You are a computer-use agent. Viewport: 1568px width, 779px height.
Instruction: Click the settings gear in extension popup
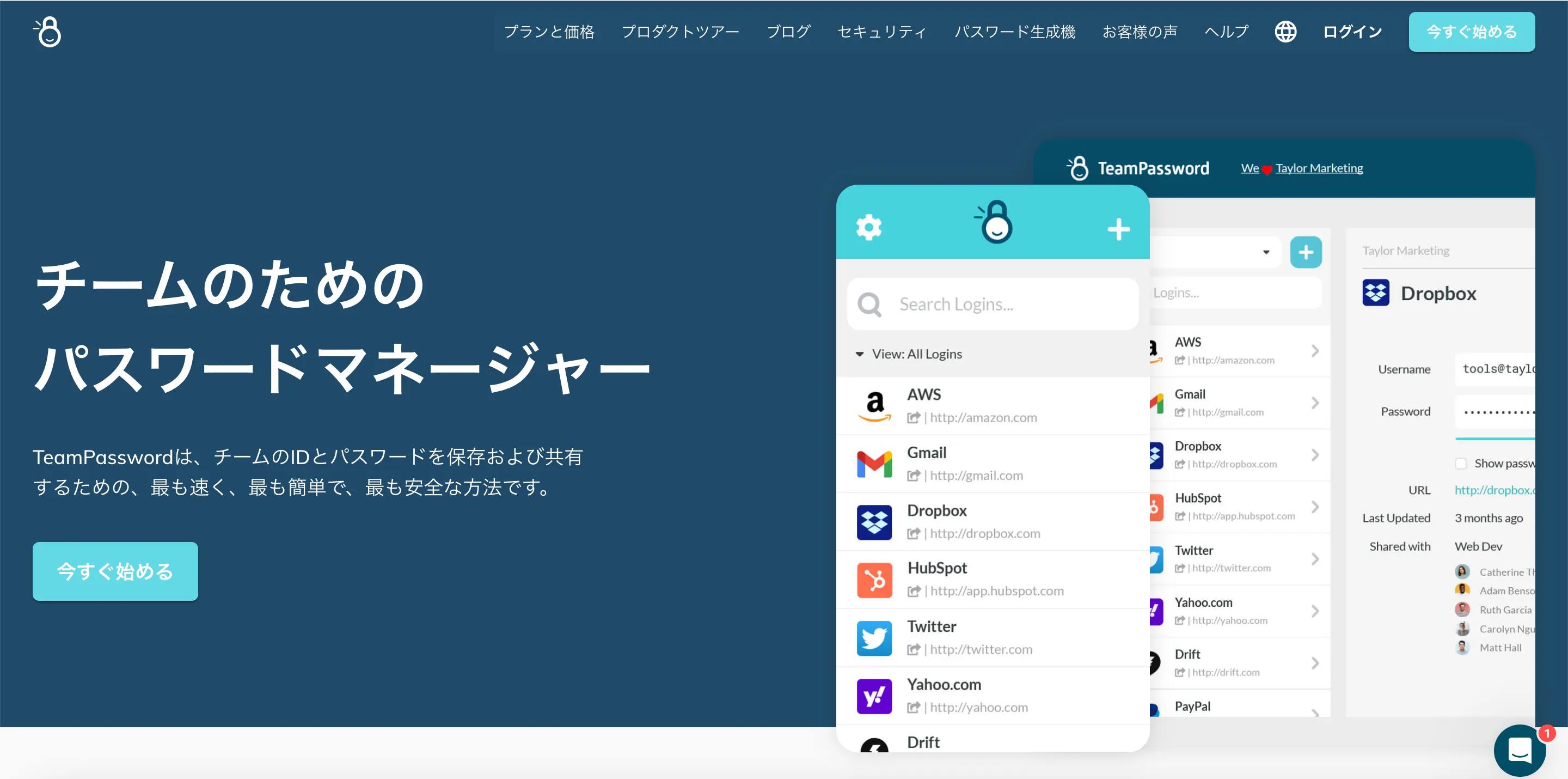(x=868, y=227)
